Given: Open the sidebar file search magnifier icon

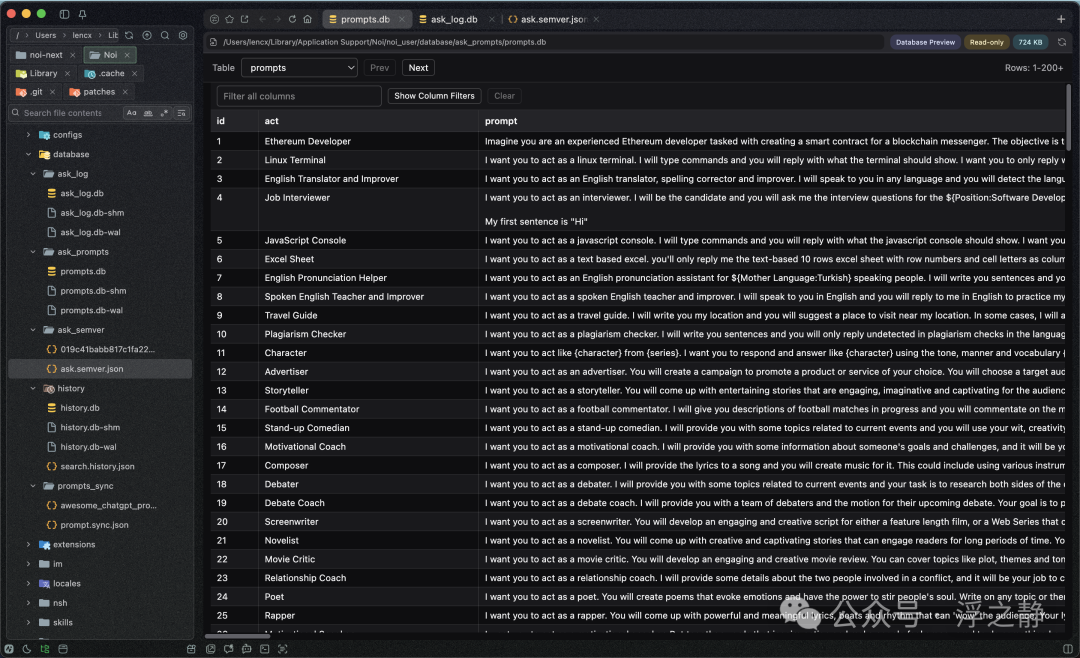Looking at the screenshot, I should click(x=165, y=35).
